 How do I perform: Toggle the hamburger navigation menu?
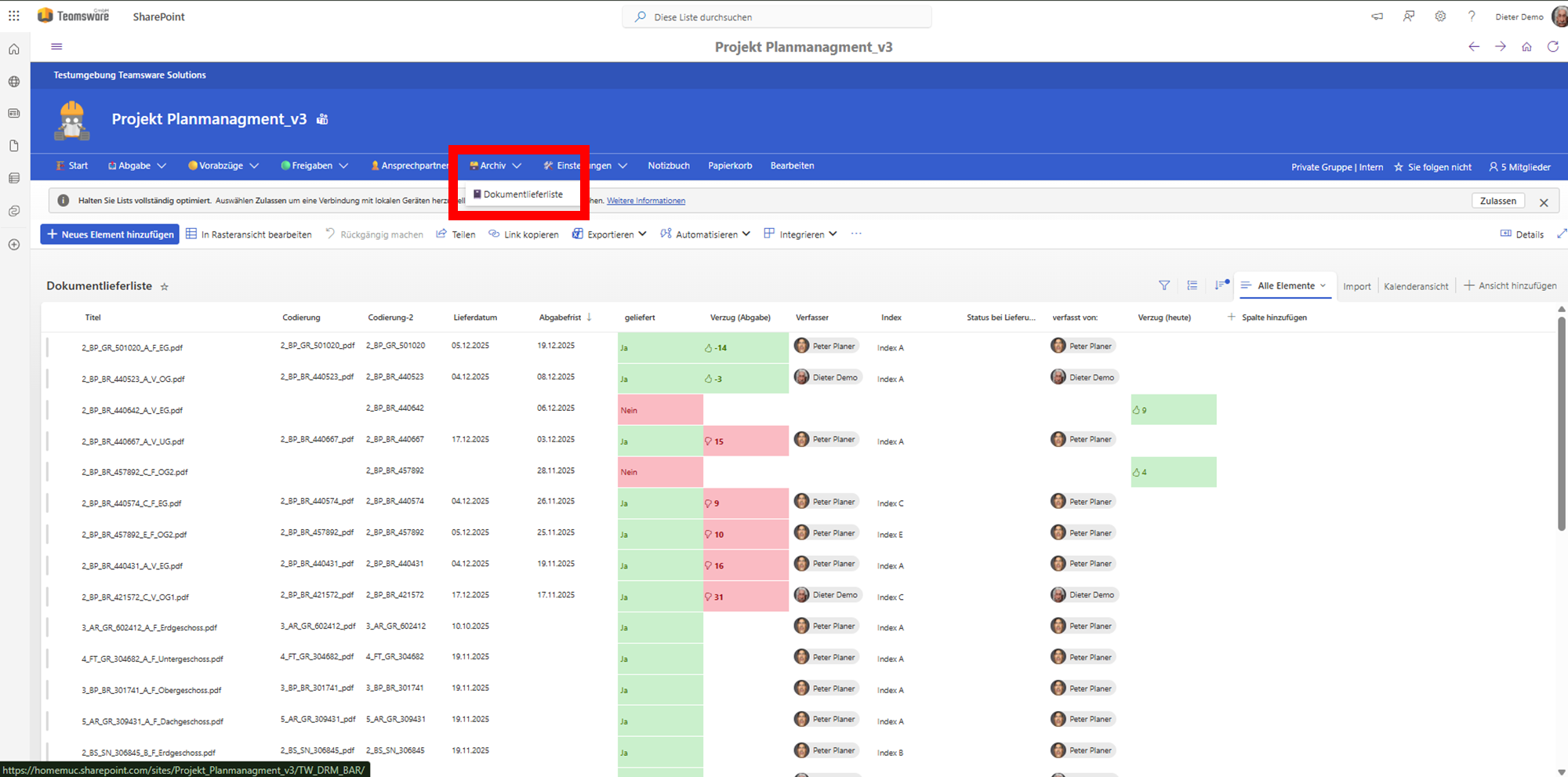coord(56,46)
